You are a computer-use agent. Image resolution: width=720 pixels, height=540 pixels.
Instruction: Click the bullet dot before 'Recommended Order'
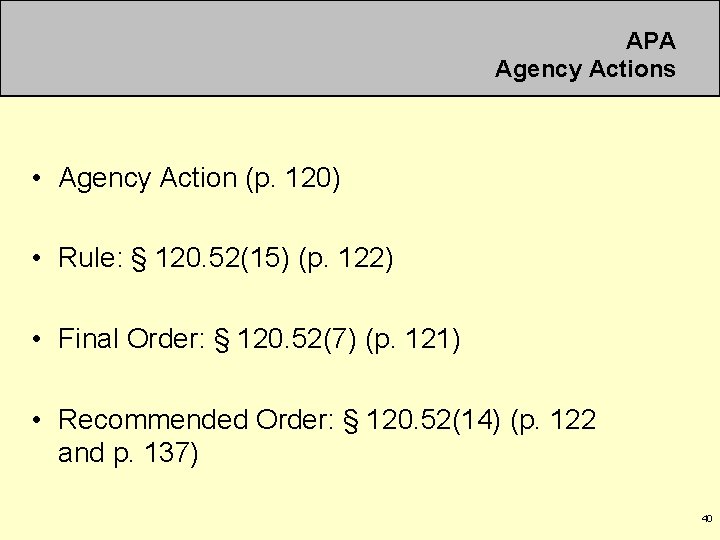37,419
